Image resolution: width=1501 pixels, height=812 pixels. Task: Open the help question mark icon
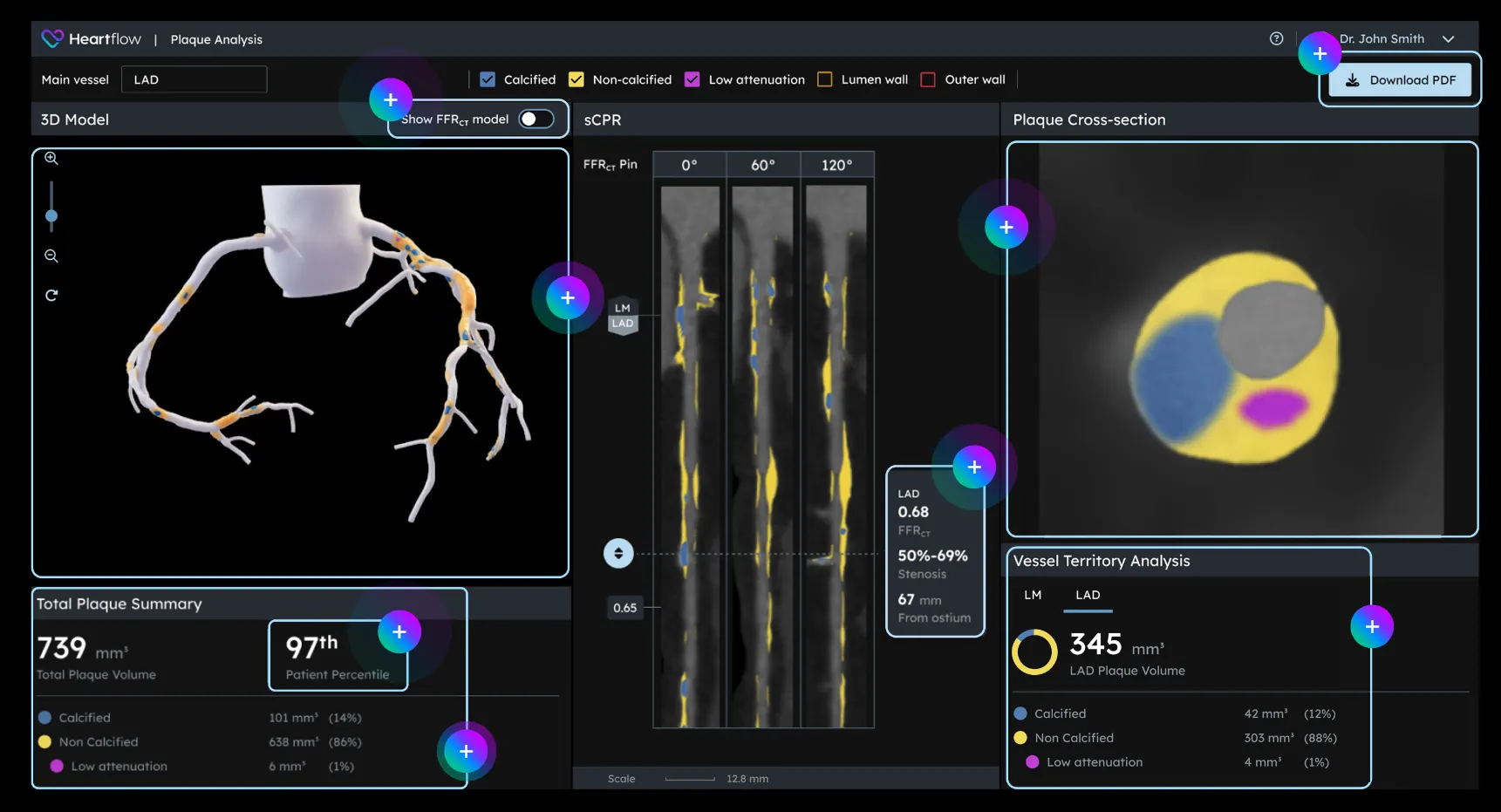click(1276, 38)
